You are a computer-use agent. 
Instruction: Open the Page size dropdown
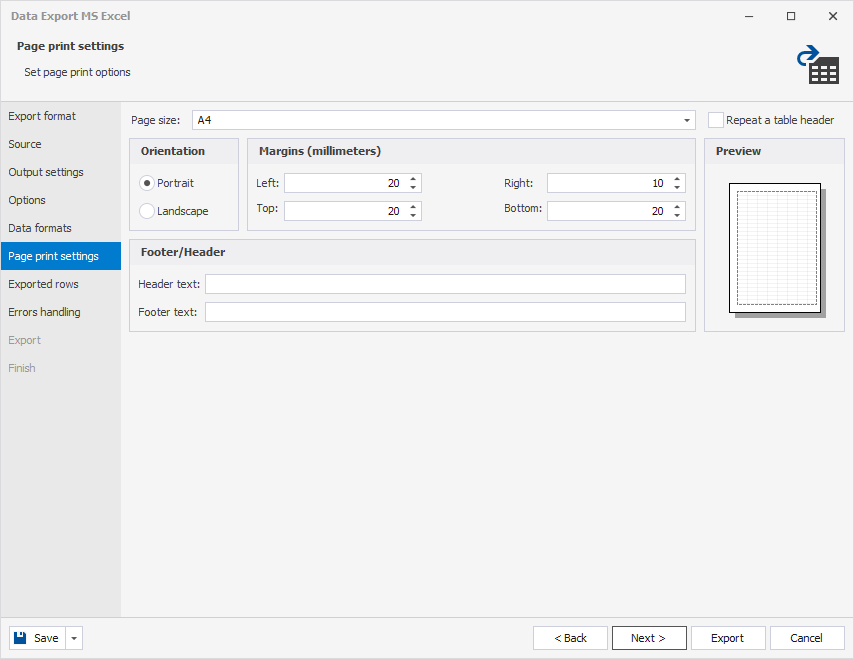click(687, 119)
